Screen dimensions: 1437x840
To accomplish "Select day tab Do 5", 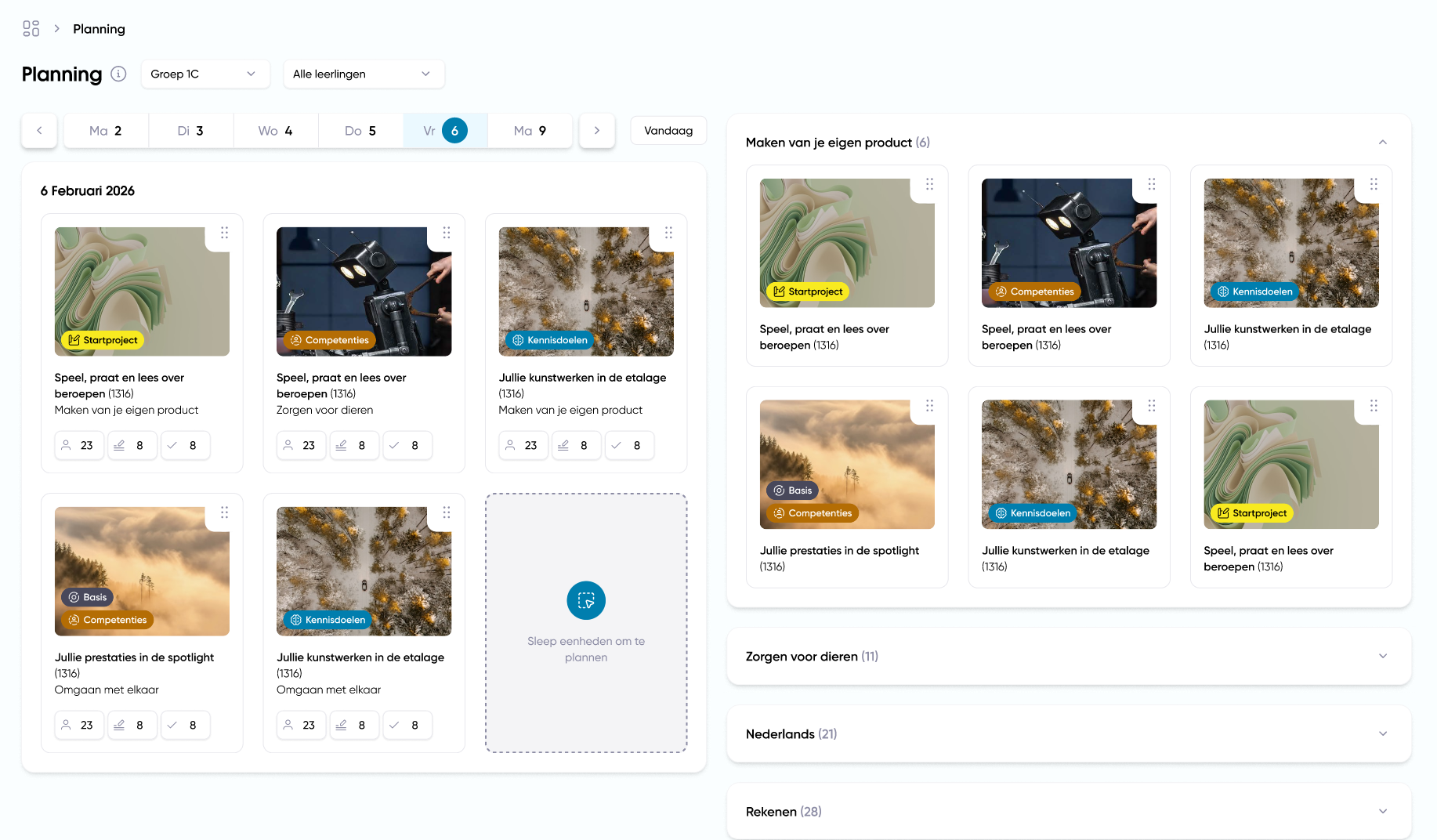I will 360,131.
